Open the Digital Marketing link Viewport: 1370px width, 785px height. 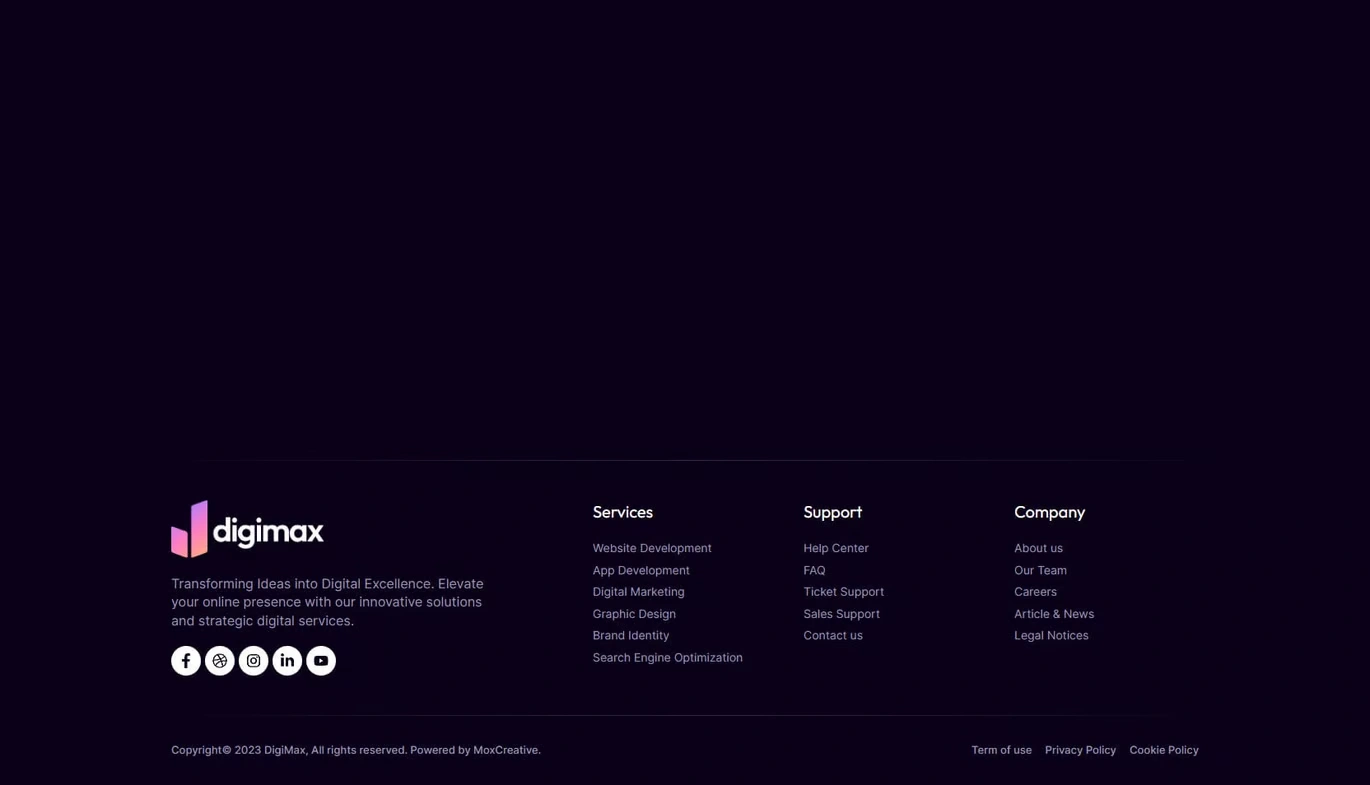(x=638, y=592)
